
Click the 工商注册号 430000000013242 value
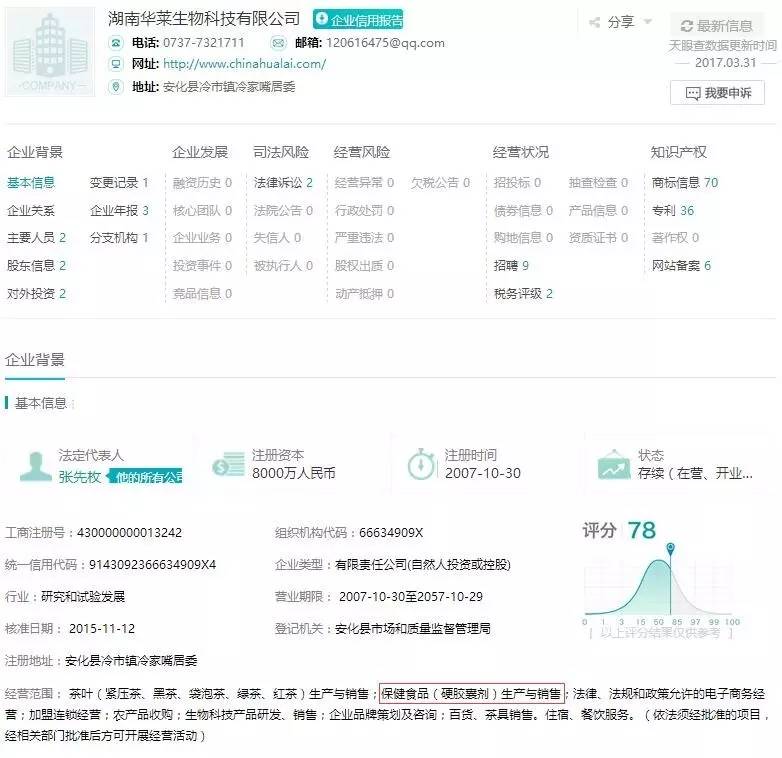click(x=129, y=533)
